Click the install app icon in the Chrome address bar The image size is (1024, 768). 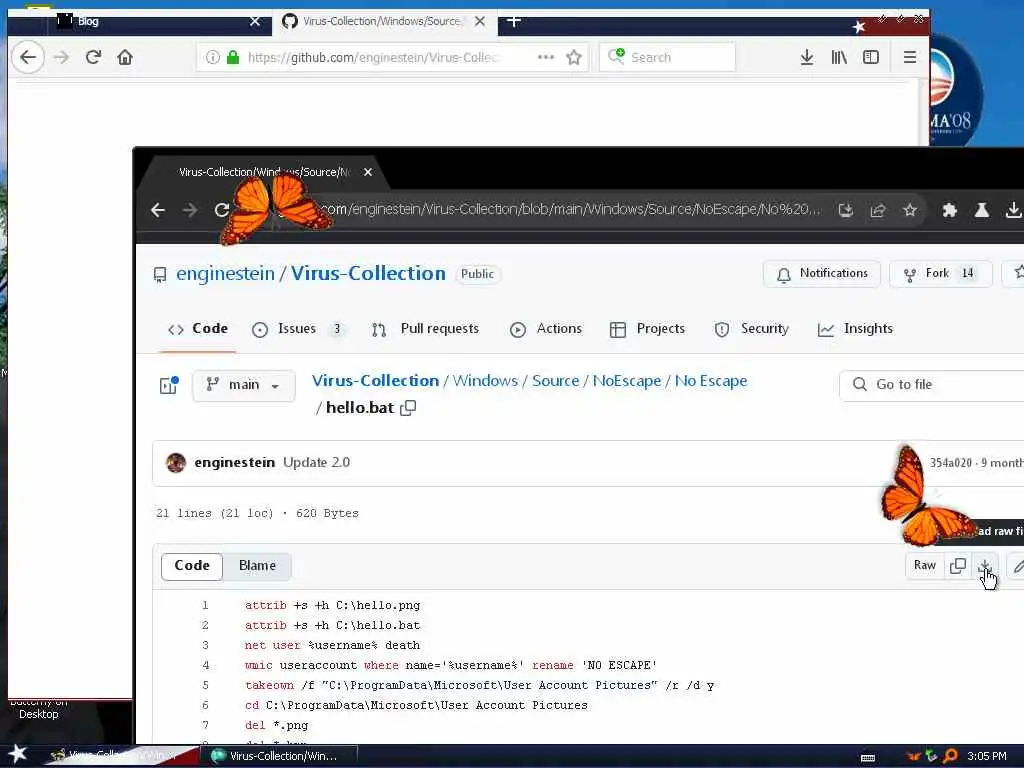846,210
